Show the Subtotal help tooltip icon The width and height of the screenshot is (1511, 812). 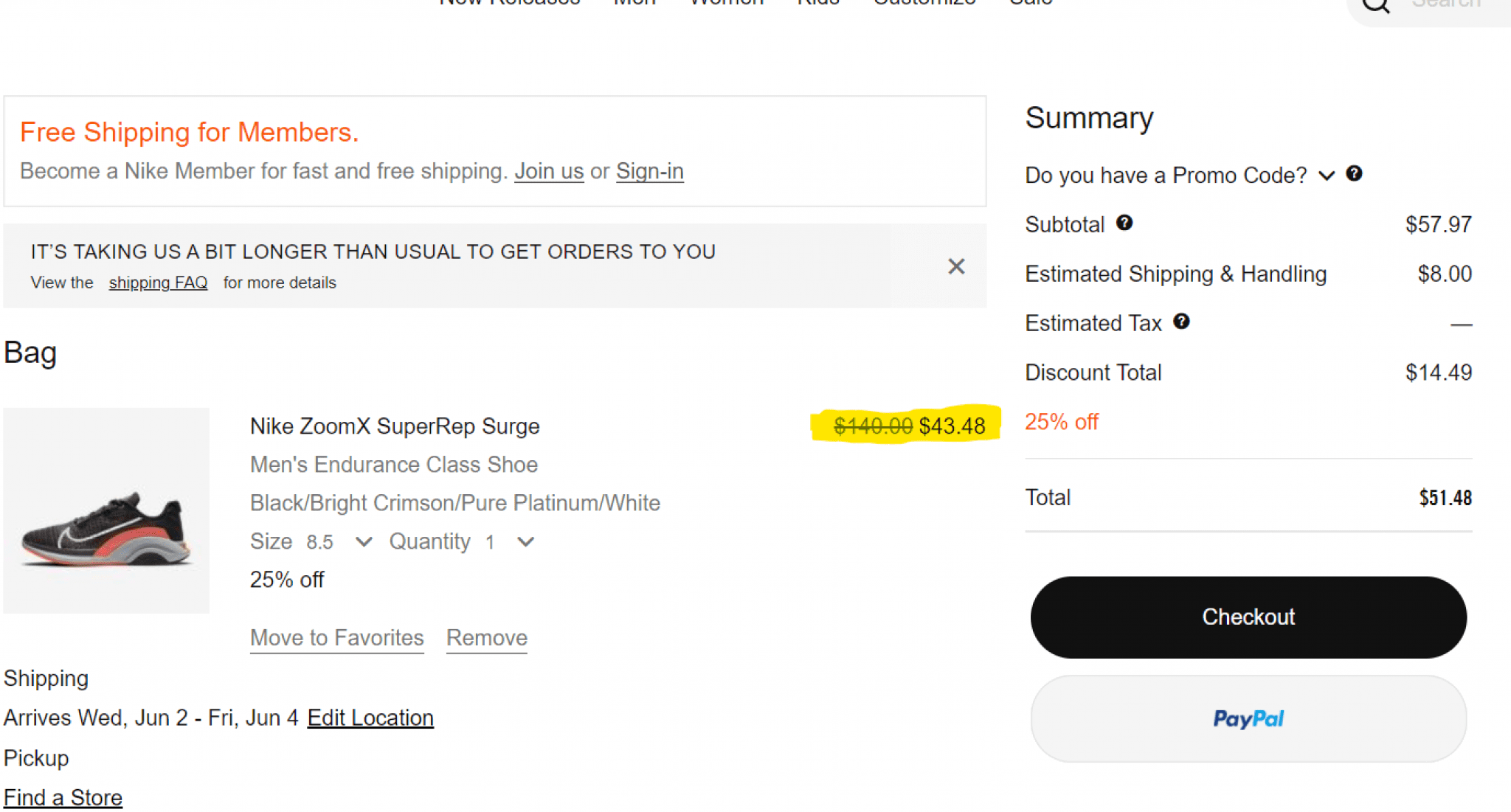click(1124, 223)
